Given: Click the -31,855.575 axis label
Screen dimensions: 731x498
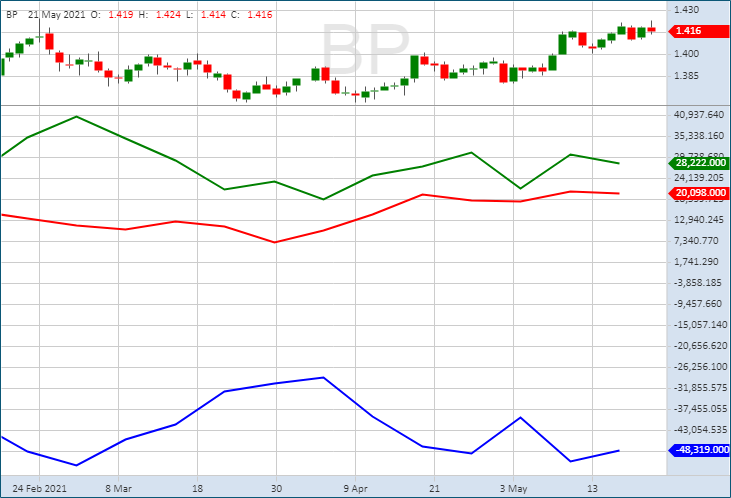Looking at the screenshot, I should tap(700, 387).
